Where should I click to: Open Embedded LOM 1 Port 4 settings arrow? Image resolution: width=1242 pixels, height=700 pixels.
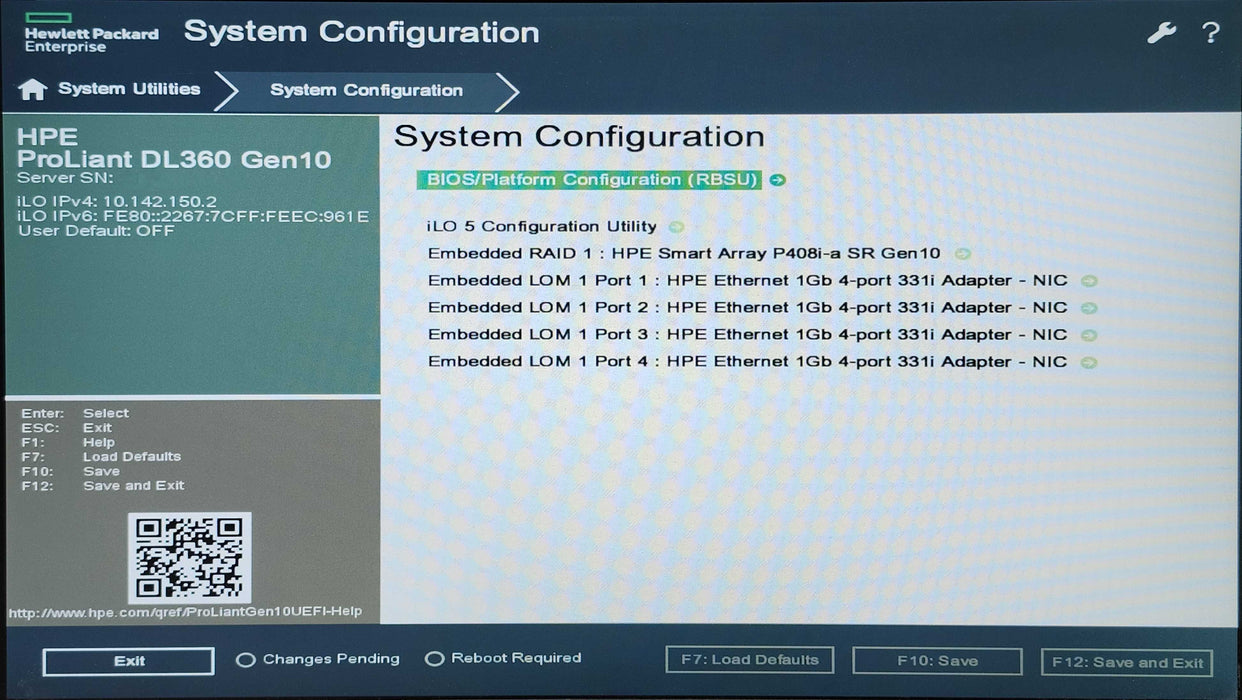(1090, 361)
